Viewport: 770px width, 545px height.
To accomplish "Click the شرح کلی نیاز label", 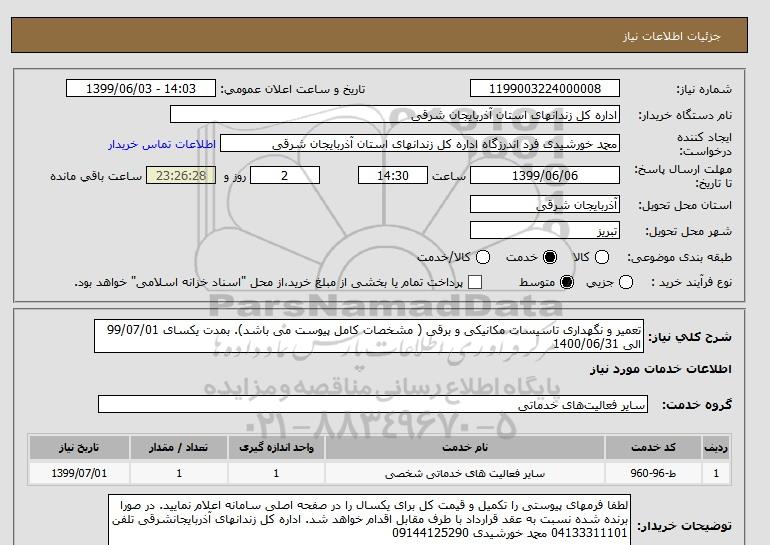I will (690, 337).
